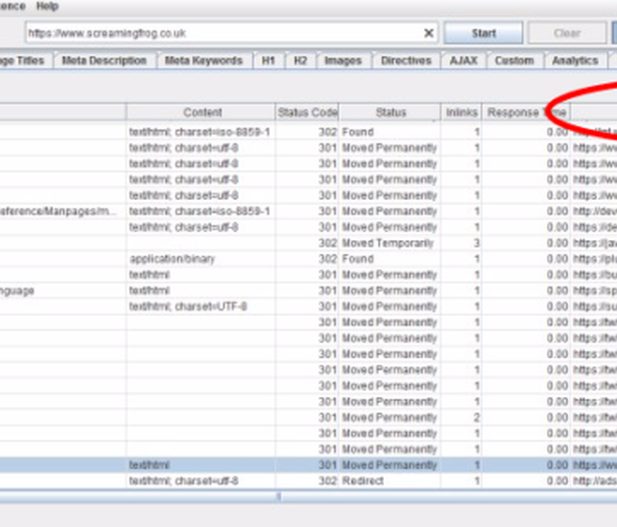
Task: Sort by the Response Time column header
Action: pyautogui.click(x=526, y=112)
